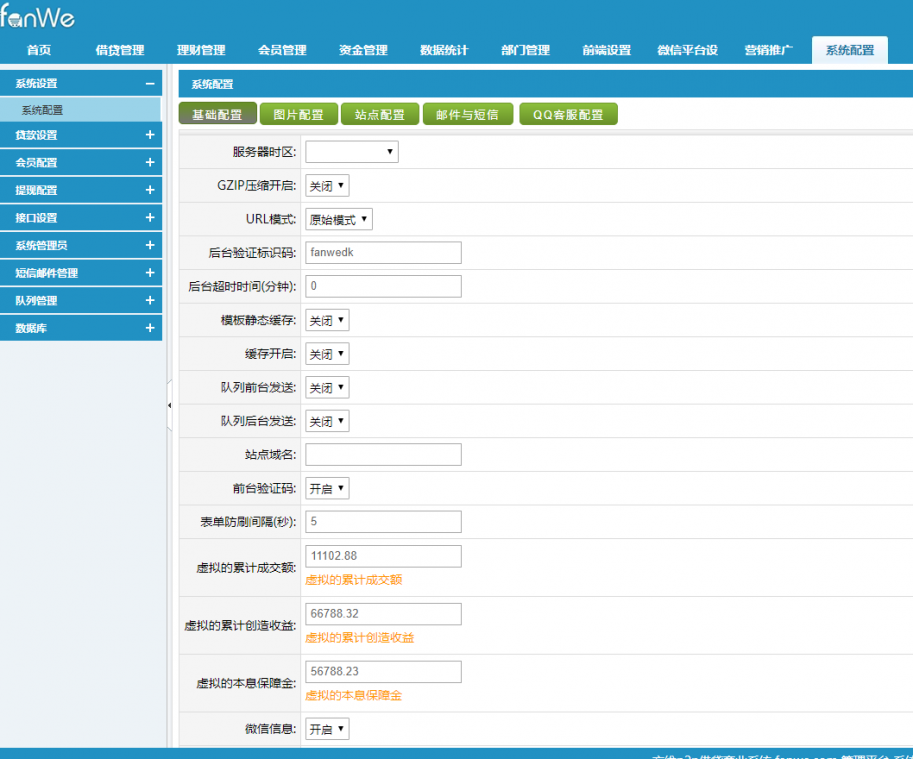This screenshot has width=913, height=759.
Task: Toggle the 前台验证码 select box
Action: pos(327,488)
